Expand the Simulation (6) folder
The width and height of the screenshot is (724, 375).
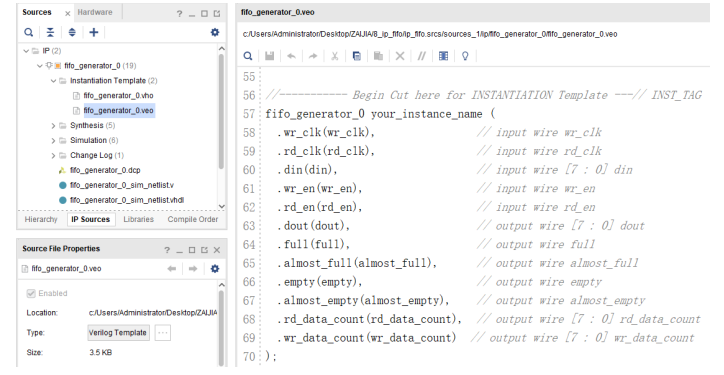54,140
